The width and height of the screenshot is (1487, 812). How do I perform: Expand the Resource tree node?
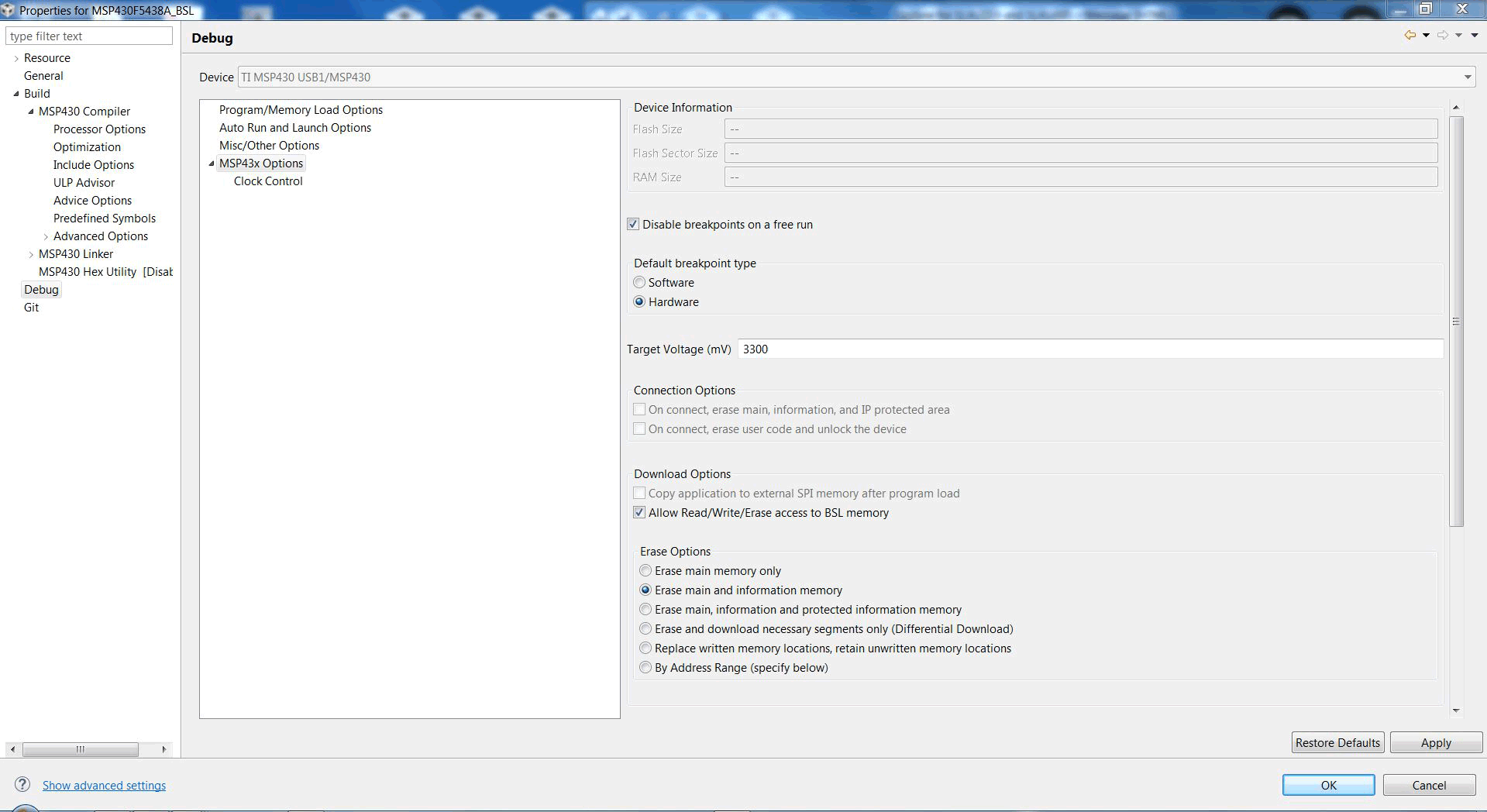(x=16, y=58)
